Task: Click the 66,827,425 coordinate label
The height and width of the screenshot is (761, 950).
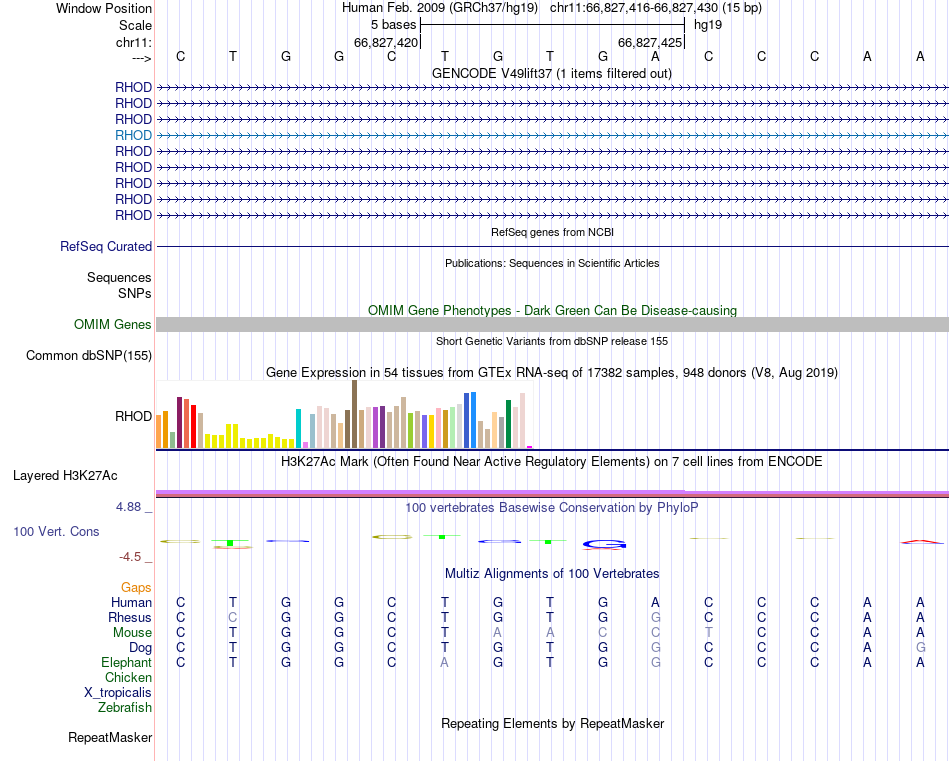Action: click(x=650, y=42)
